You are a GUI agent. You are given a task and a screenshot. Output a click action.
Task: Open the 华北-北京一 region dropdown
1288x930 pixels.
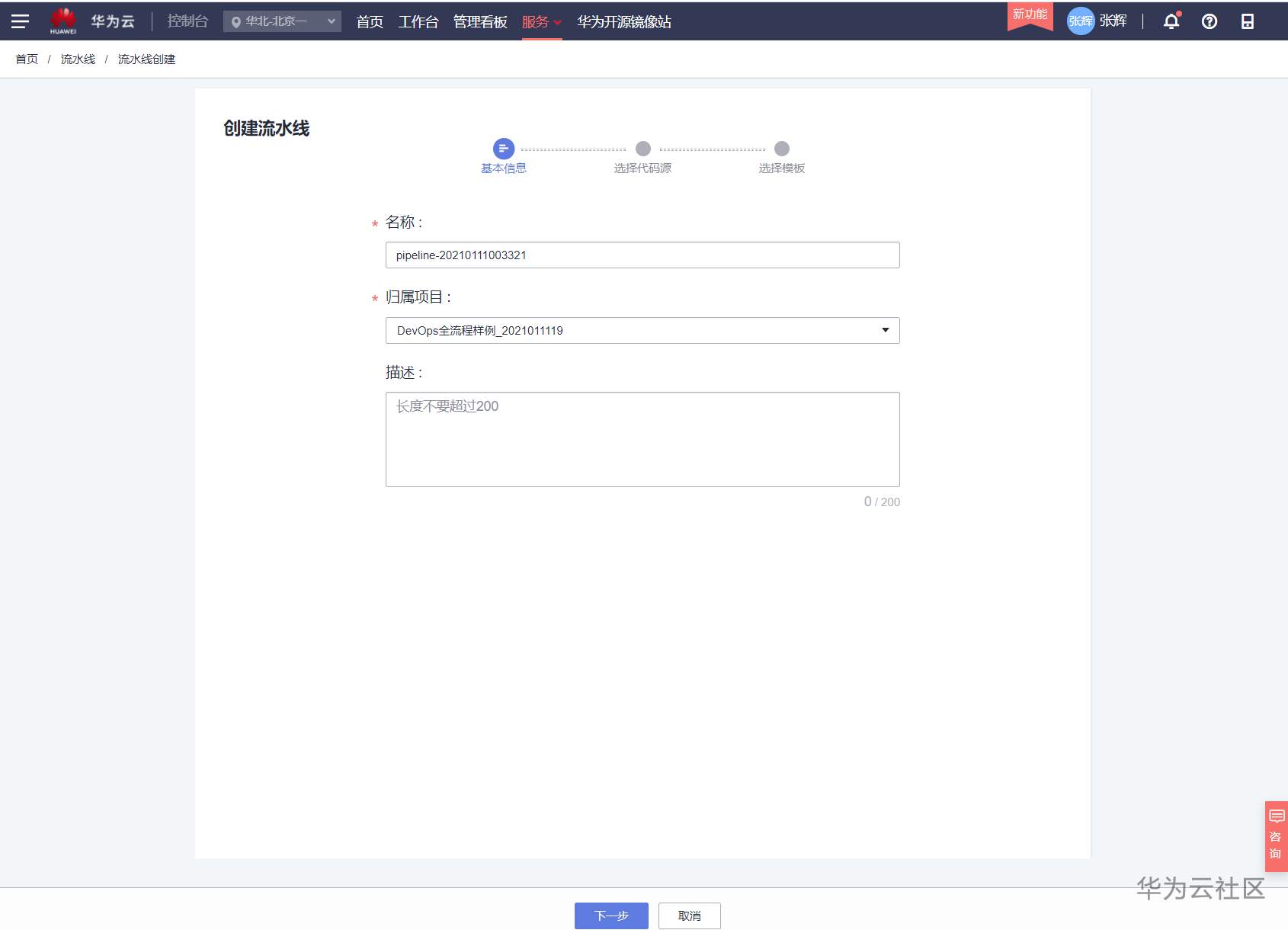(x=282, y=21)
